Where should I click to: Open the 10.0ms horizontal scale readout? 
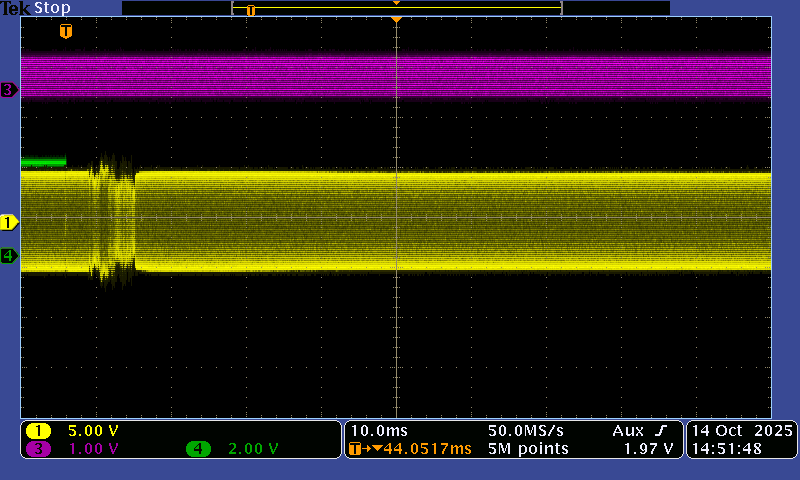tap(373, 430)
